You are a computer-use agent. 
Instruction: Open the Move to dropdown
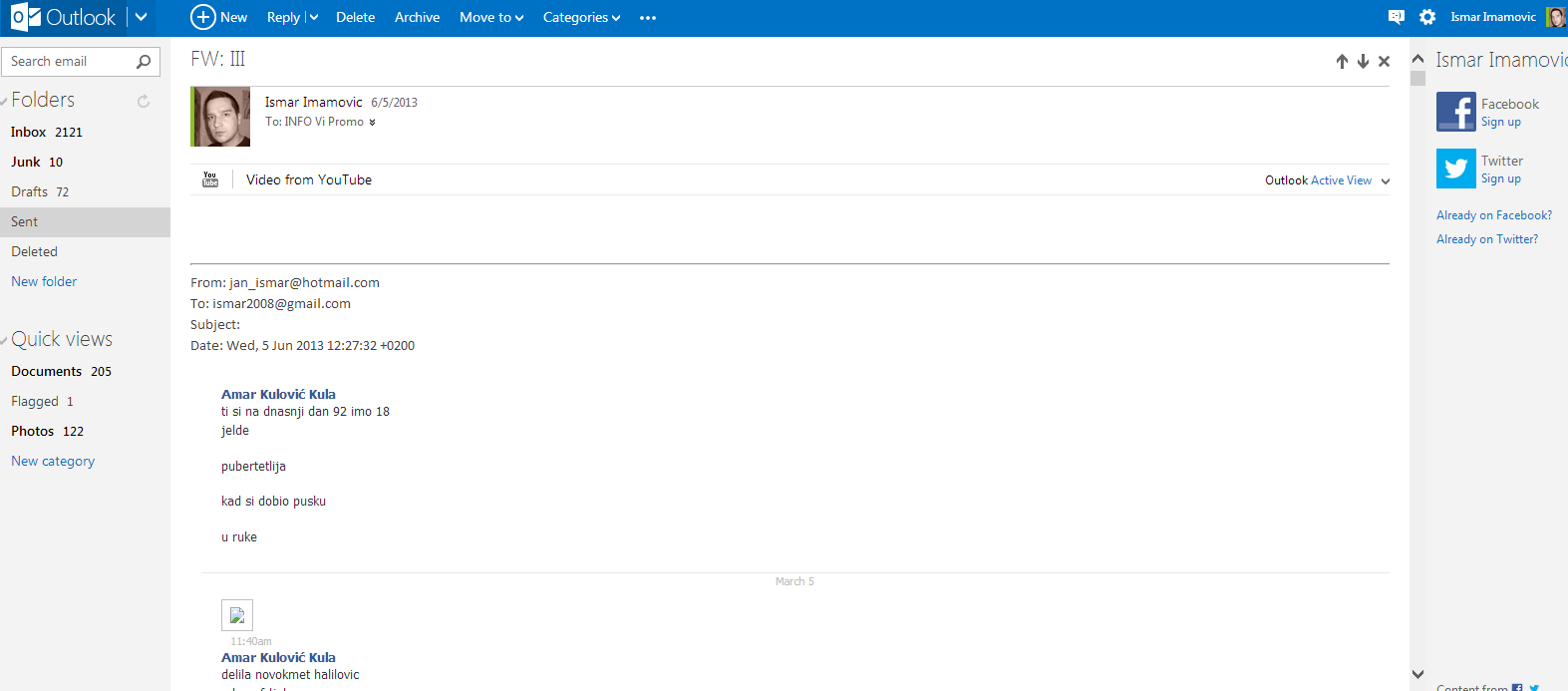pos(490,18)
